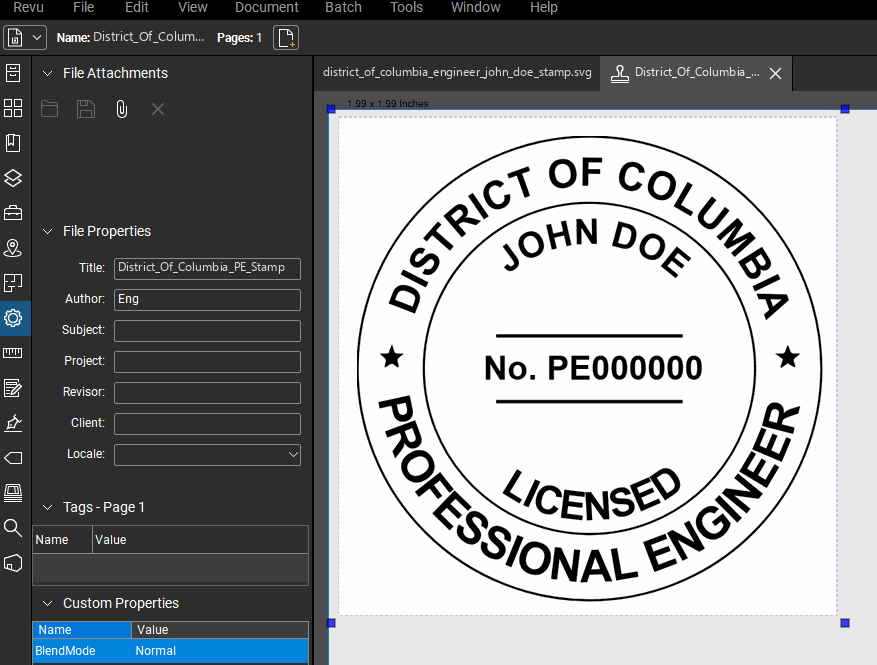Open the File menu

coord(83,7)
